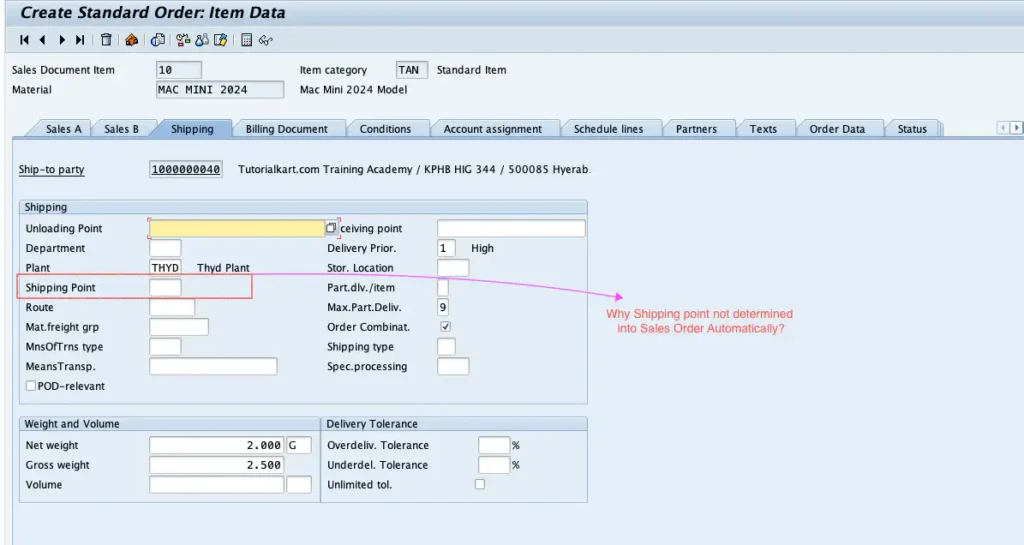
Task: Click the Underdel. Tolerance percent field
Action: tap(494, 465)
